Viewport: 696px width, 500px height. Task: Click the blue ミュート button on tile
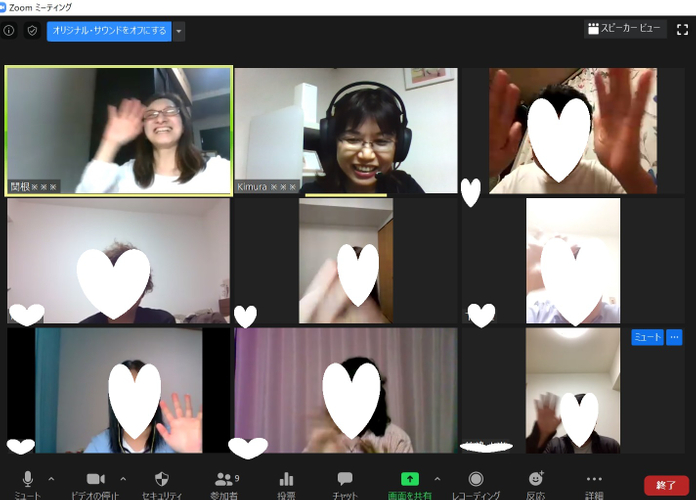646,338
